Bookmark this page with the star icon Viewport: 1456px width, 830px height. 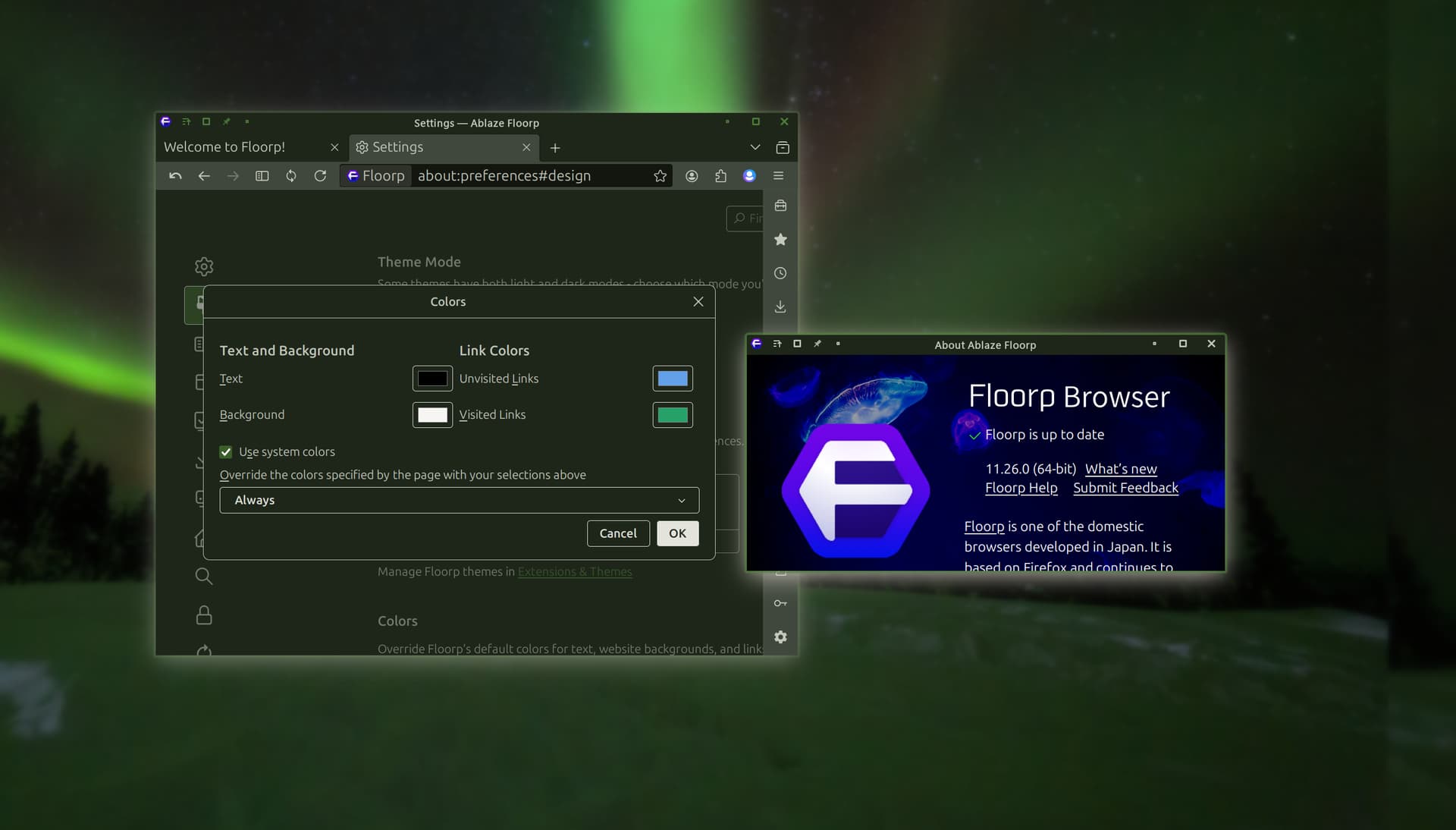coord(660,176)
